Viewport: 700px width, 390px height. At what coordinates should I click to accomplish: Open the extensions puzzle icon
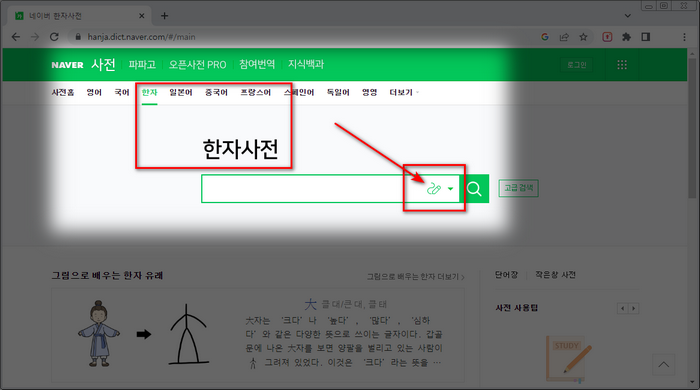click(x=626, y=37)
